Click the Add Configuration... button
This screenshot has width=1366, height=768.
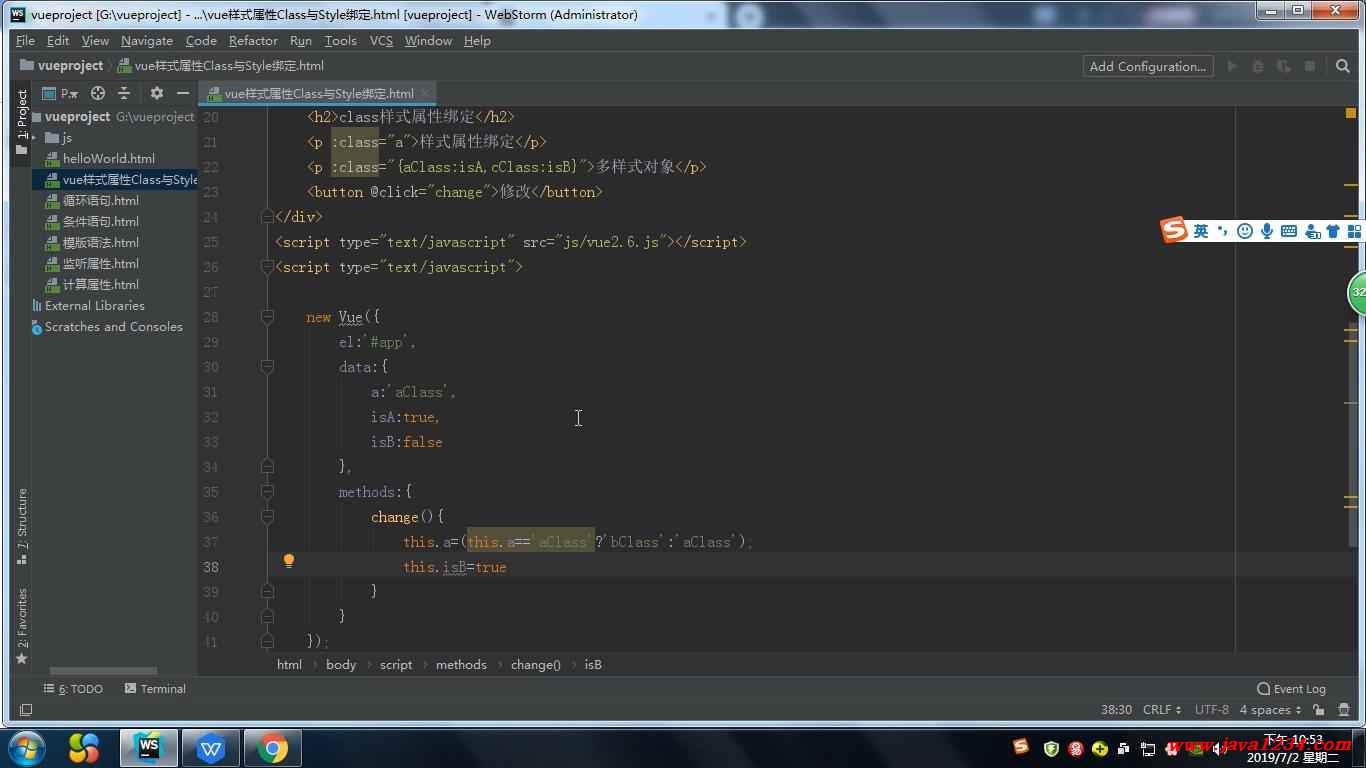pos(1148,66)
